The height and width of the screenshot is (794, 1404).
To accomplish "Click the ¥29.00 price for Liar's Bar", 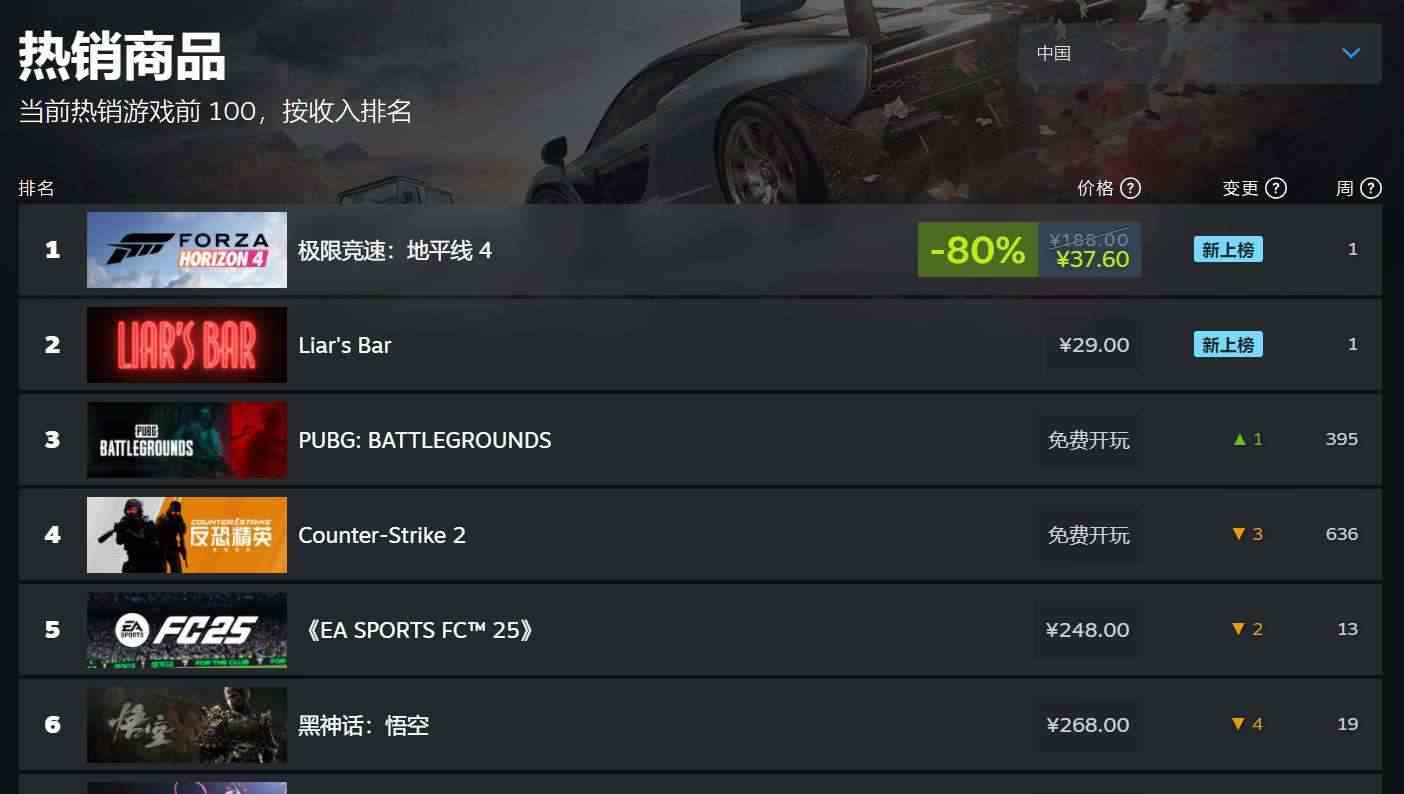I will 1094,345.
